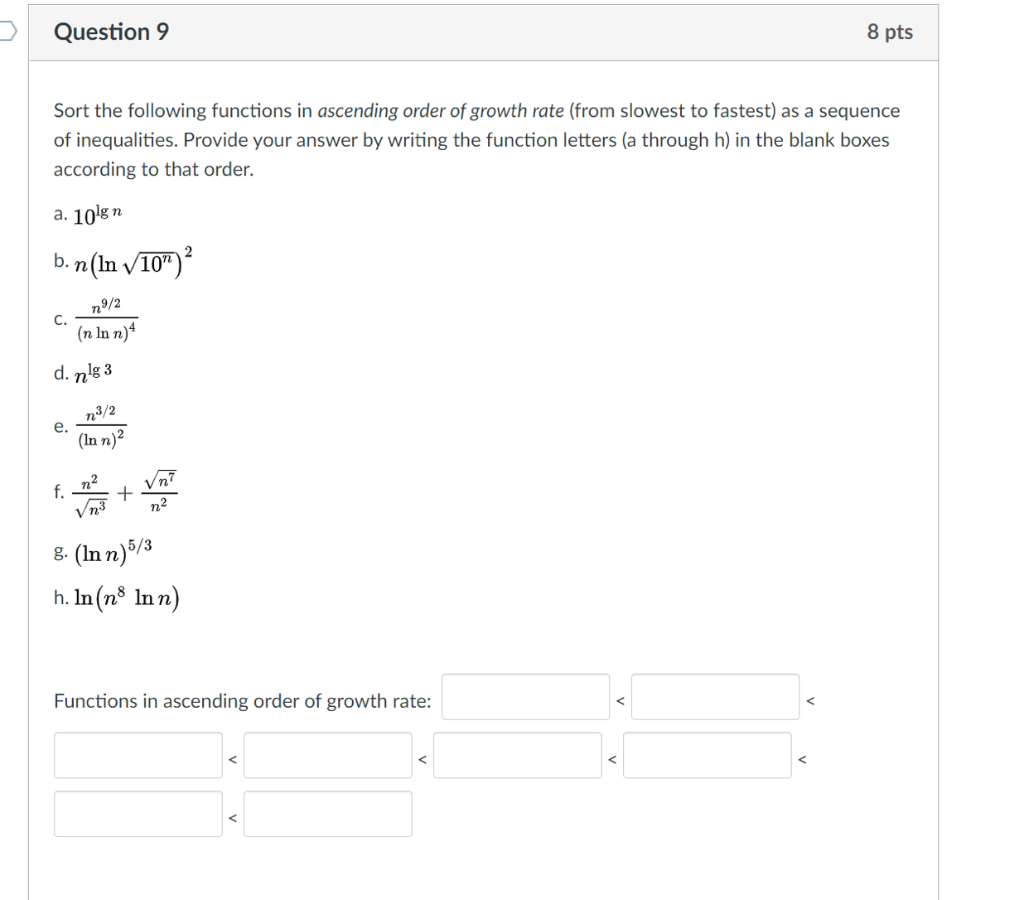The width and height of the screenshot is (1024, 900).
Task: Click the Question 9 header
Action: click(x=111, y=31)
